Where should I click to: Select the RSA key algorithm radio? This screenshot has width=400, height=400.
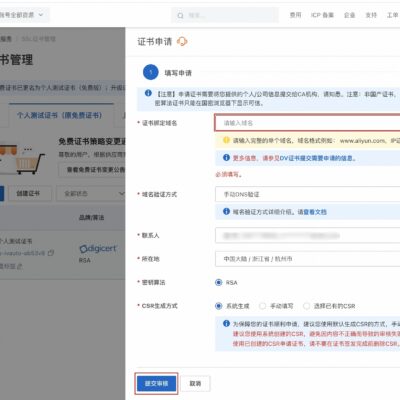(x=218, y=283)
